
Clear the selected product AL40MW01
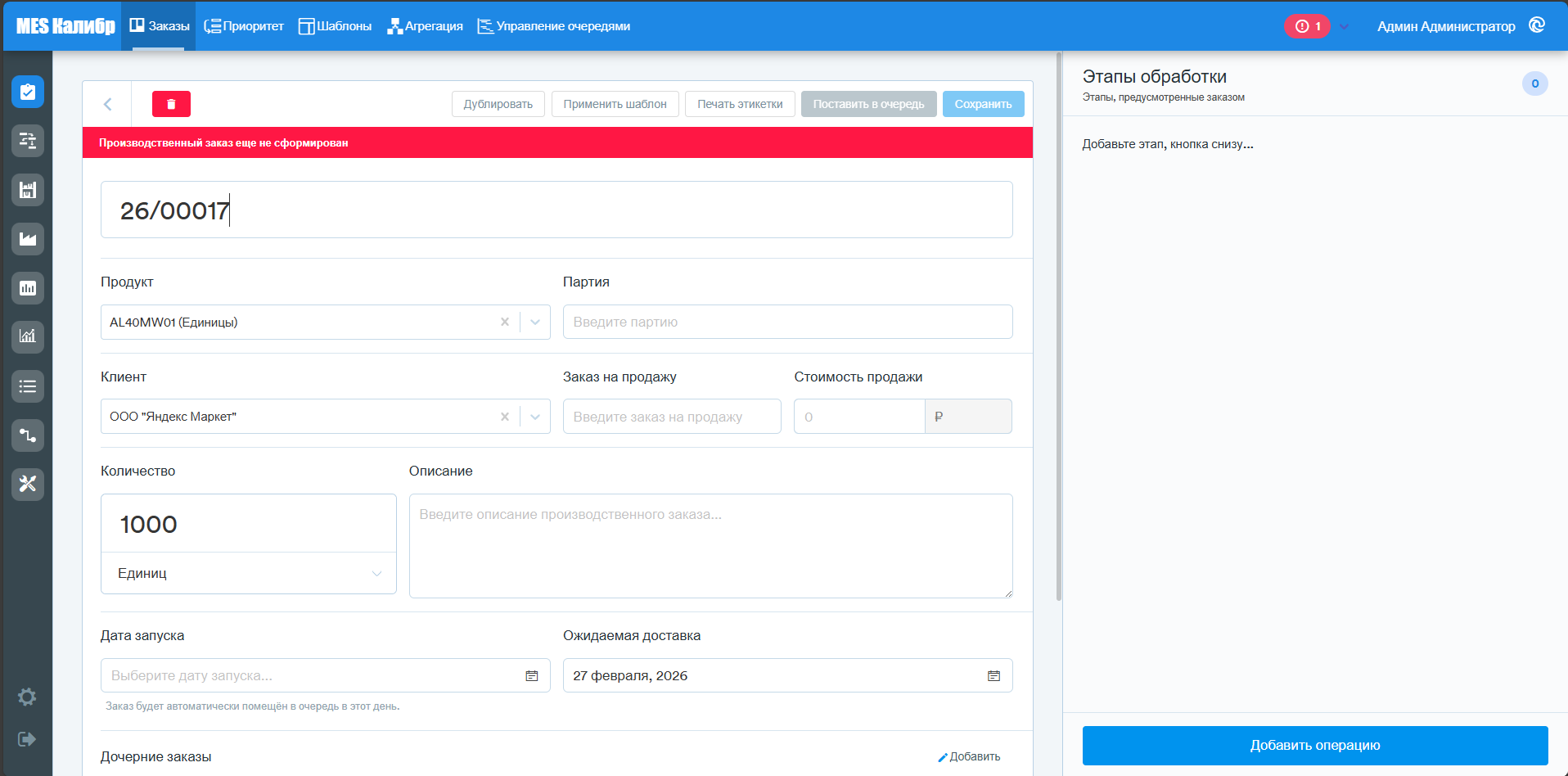point(505,322)
